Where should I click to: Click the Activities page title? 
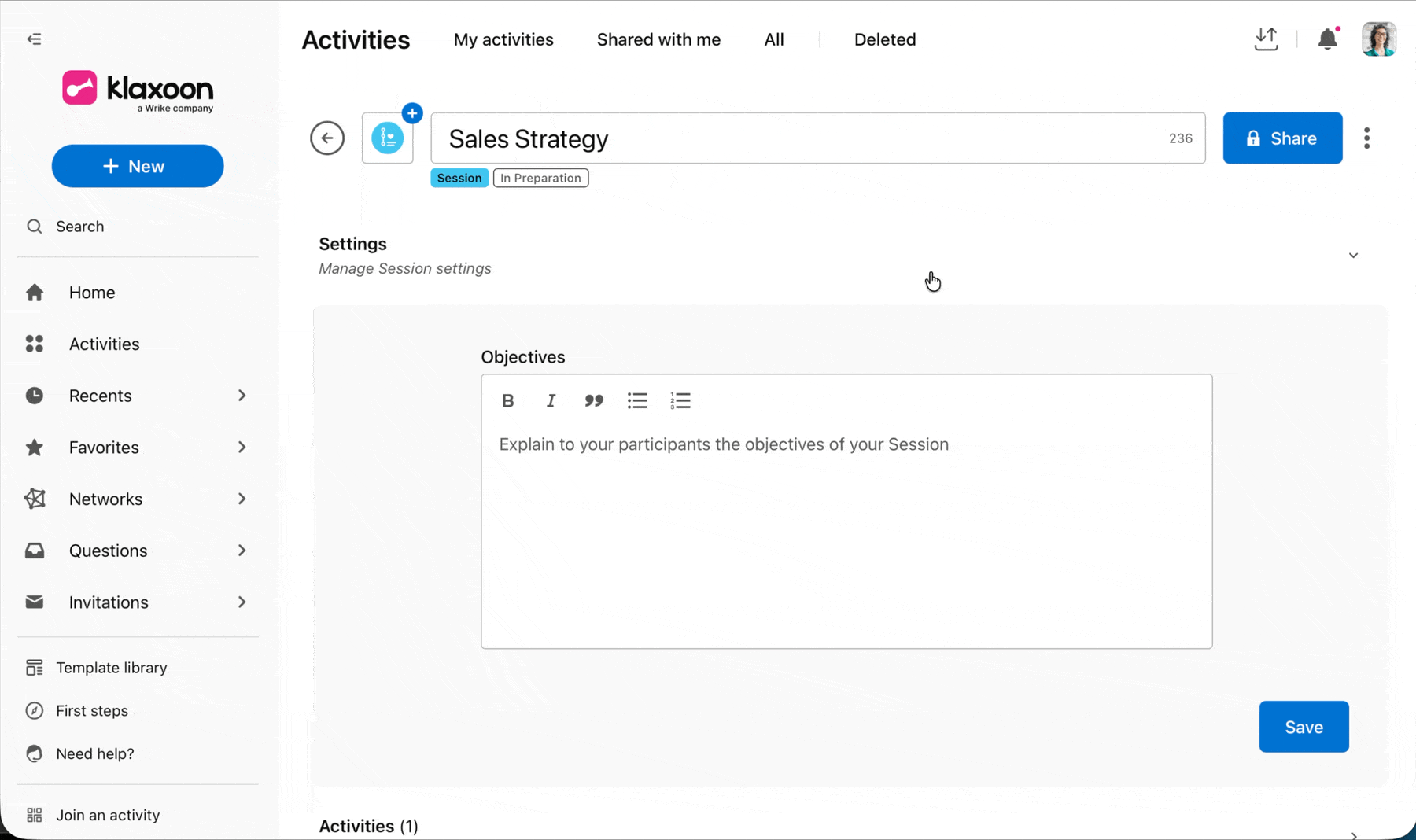[x=356, y=39]
